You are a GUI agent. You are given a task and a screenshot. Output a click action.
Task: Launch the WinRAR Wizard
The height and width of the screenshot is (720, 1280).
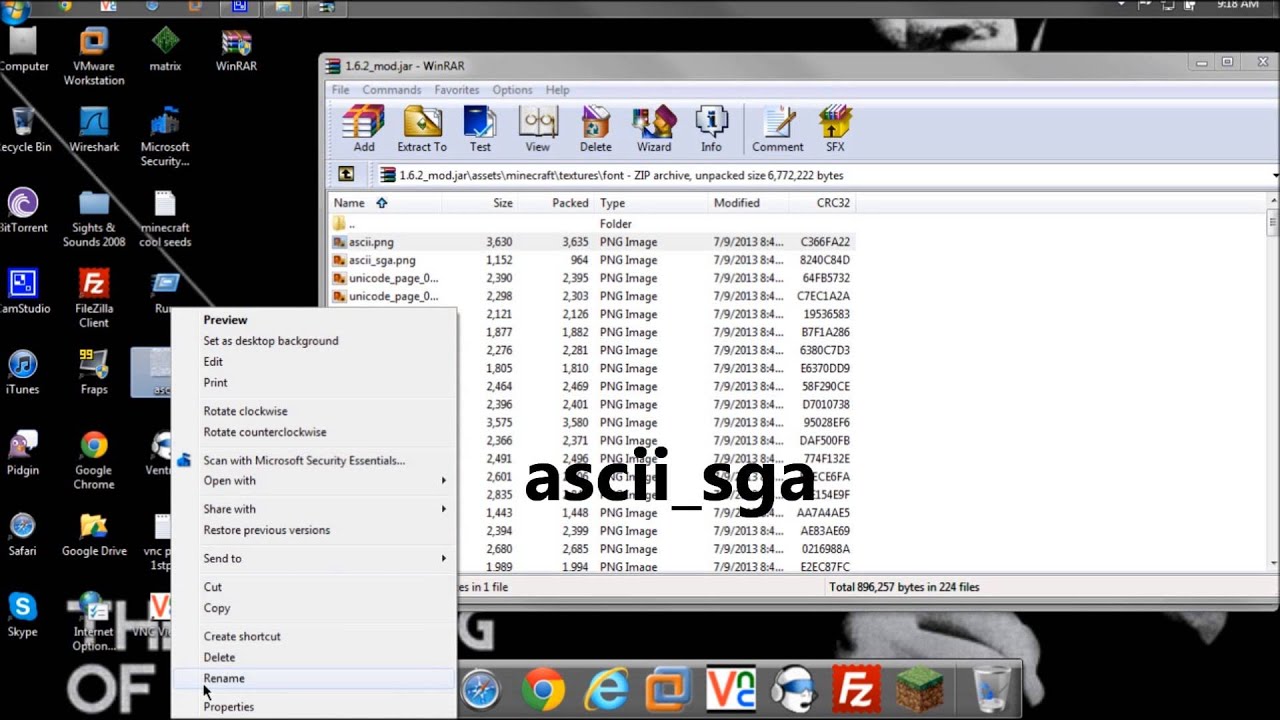654,129
